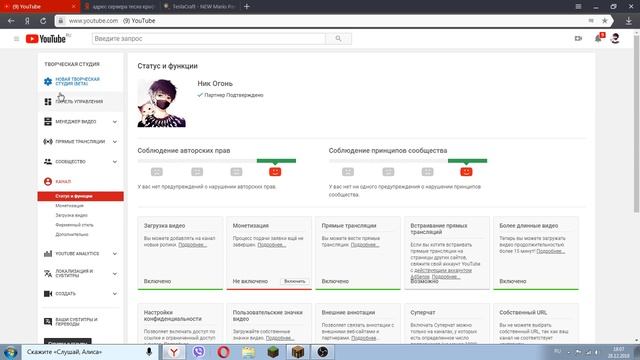Click the subtitles and translations icon
This screenshot has height=360, width=640.
(x=48, y=322)
